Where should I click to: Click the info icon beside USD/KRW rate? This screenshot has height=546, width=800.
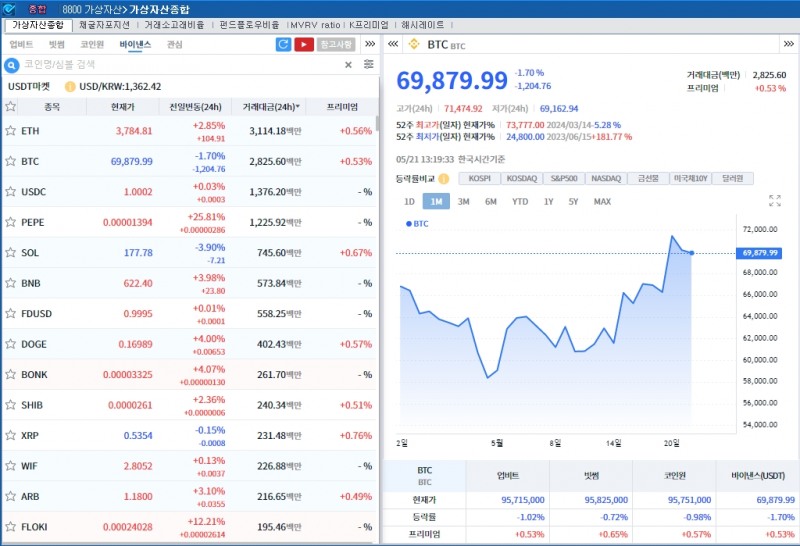pos(70,86)
